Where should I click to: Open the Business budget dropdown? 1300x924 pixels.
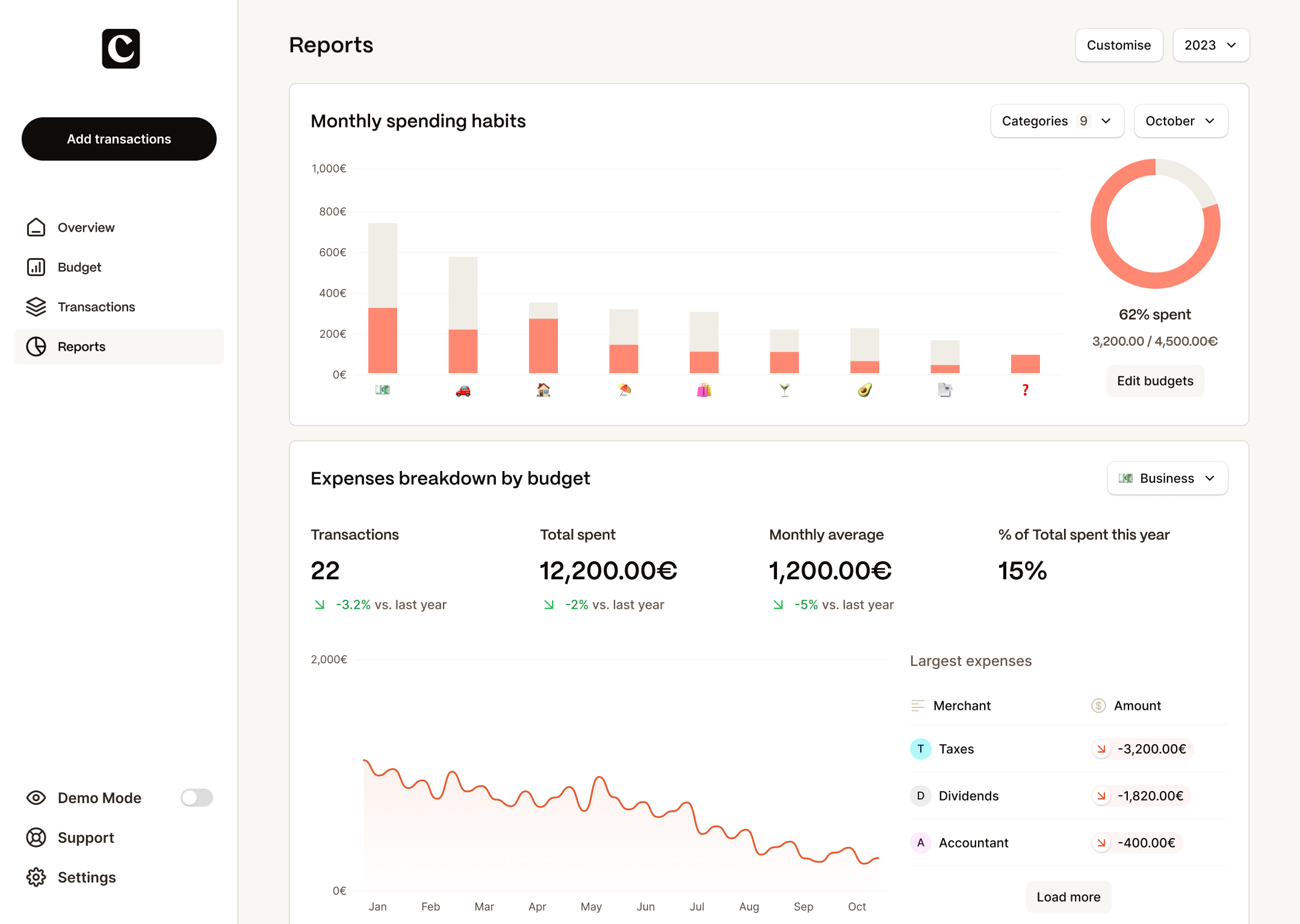tap(1167, 478)
